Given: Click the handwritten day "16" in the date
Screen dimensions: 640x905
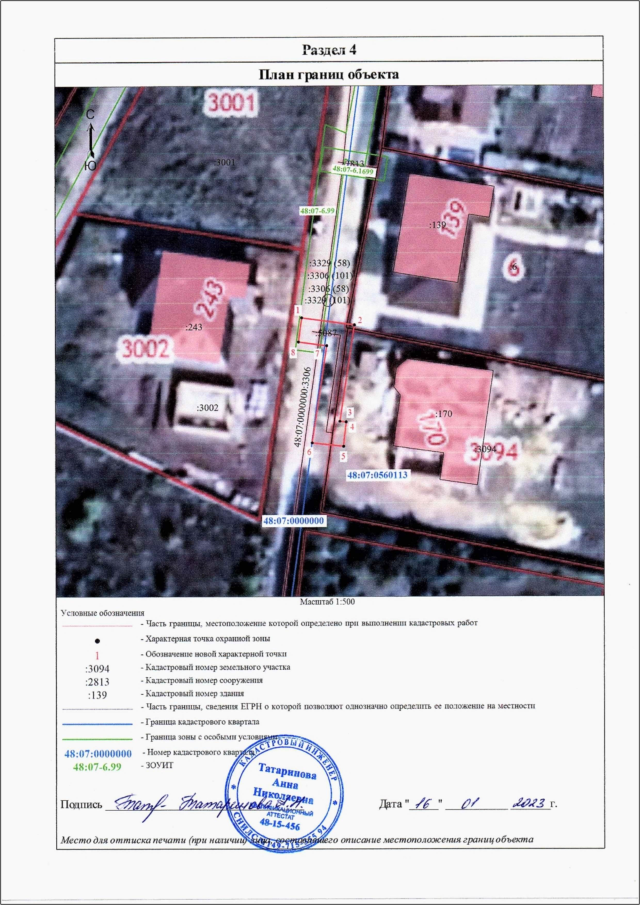Looking at the screenshot, I should click(x=424, y=803).
